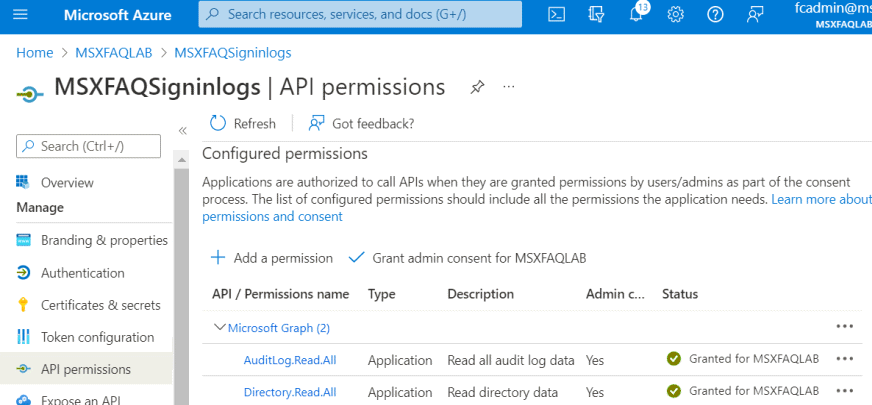This screenshot has height=405, width=872.
Task: Open AuditLog.Read.All permission link
Action: coord(290,360)
